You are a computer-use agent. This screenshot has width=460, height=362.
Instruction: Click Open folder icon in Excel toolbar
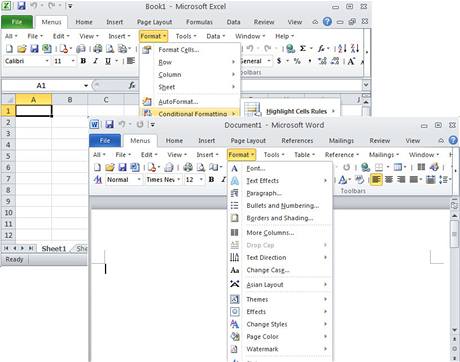pyautogui.click(x=22, y=49)
